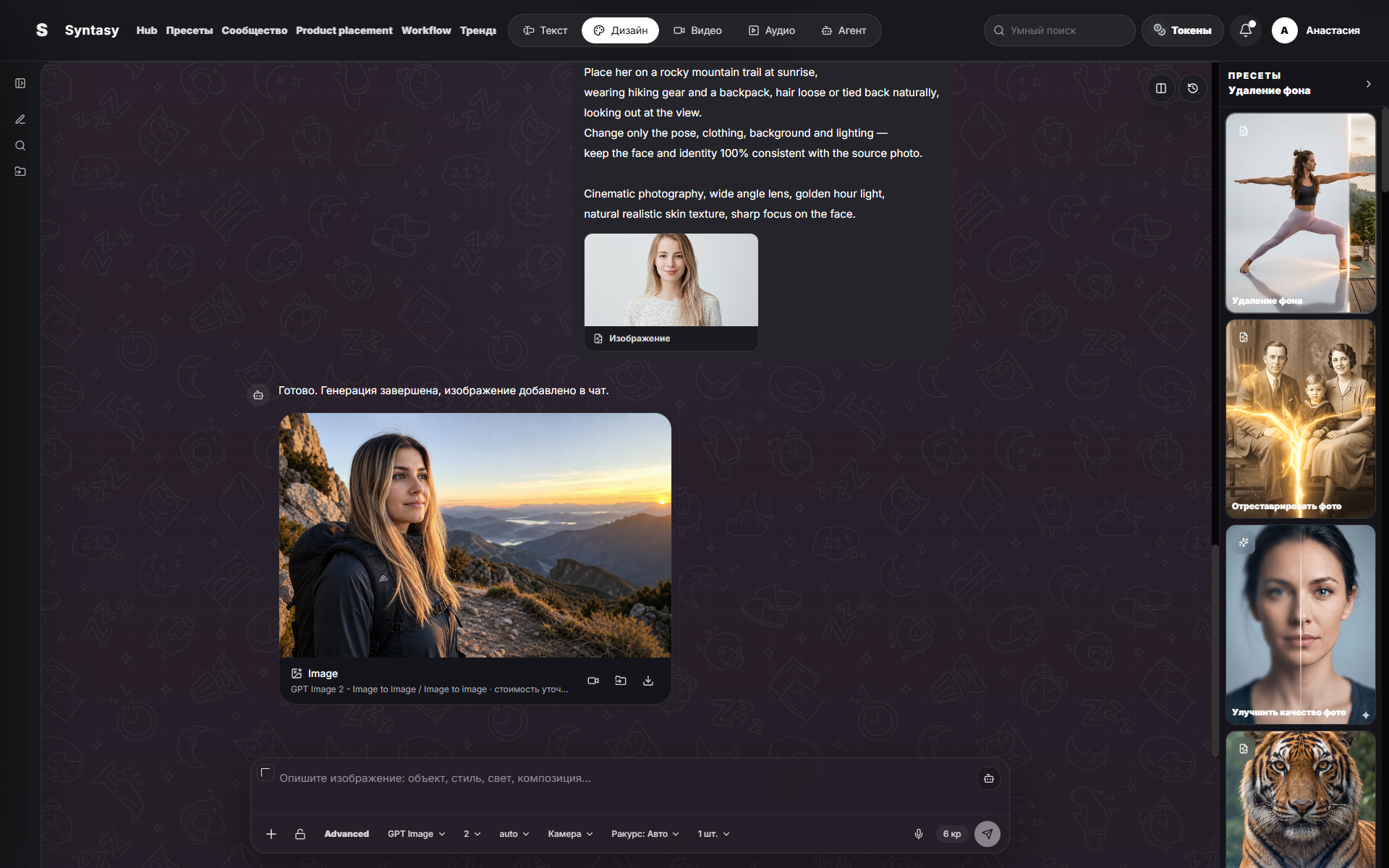Expand the Пресеты panel chevron
This screenshot has width=1389, height=868.
tap(1368, 84)
